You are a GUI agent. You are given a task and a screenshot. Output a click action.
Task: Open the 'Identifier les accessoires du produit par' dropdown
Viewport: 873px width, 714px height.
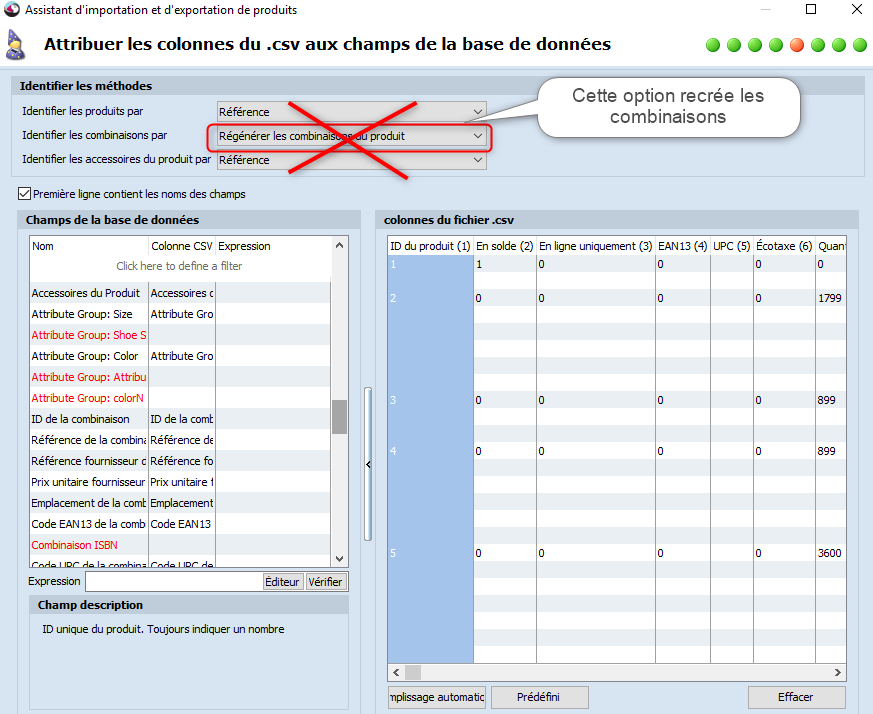coord(351,160)
